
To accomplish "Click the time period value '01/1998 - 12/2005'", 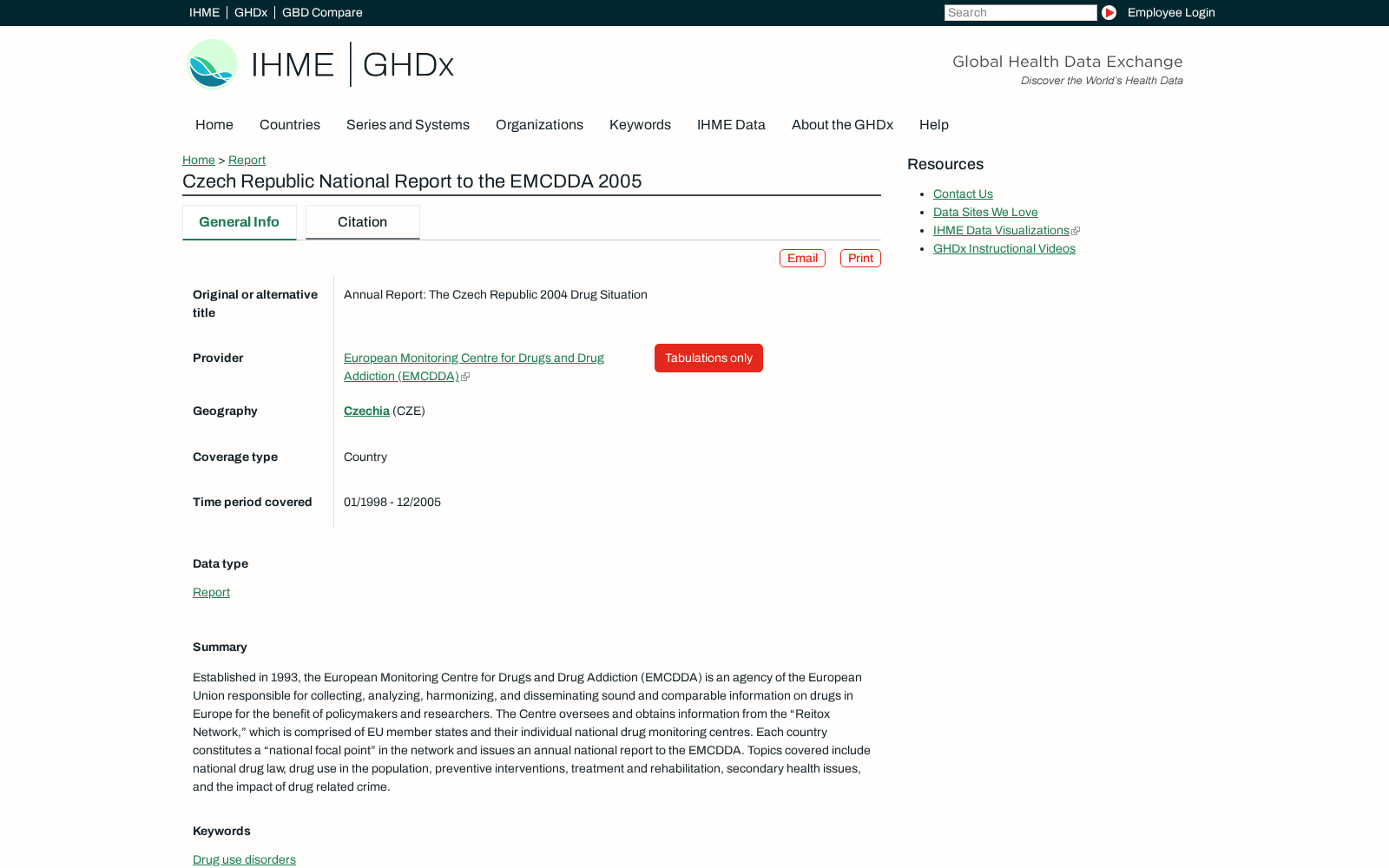I will pos(392,502).
